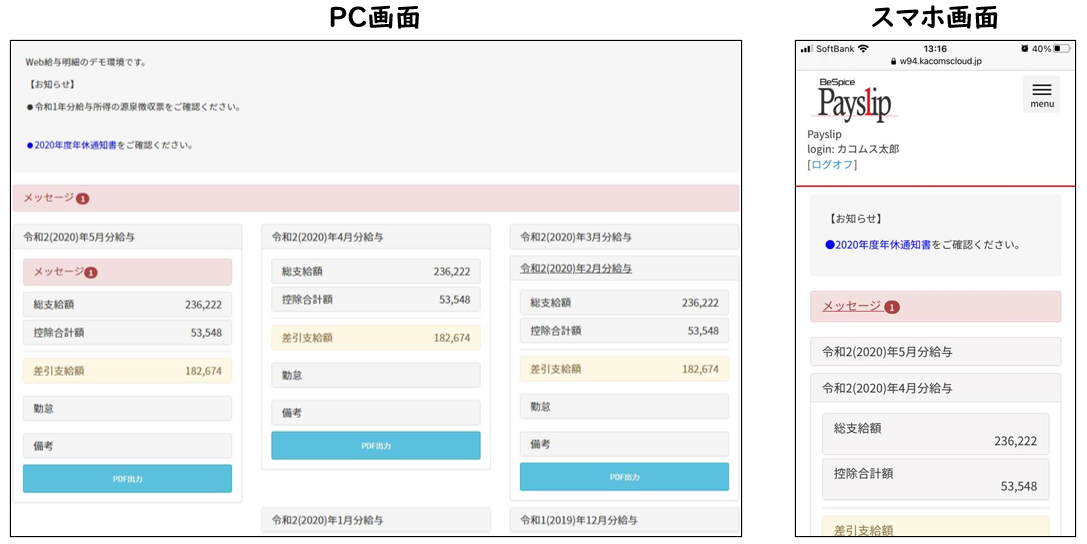Click PDF出力 button under May 2020 payslip
The height and width of the screenshot is (544, 1087).
pyautogui.click(x=127, y=479)
